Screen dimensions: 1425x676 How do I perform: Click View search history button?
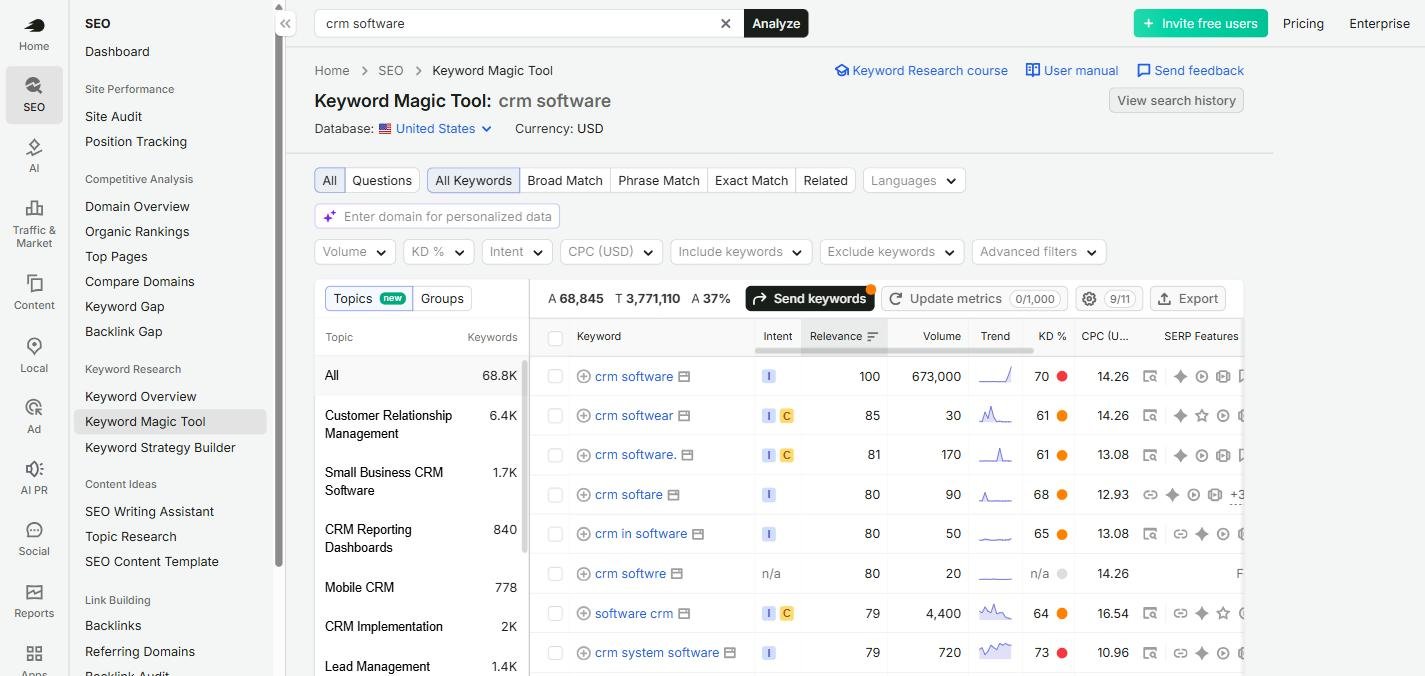(x=1176, y=100)
